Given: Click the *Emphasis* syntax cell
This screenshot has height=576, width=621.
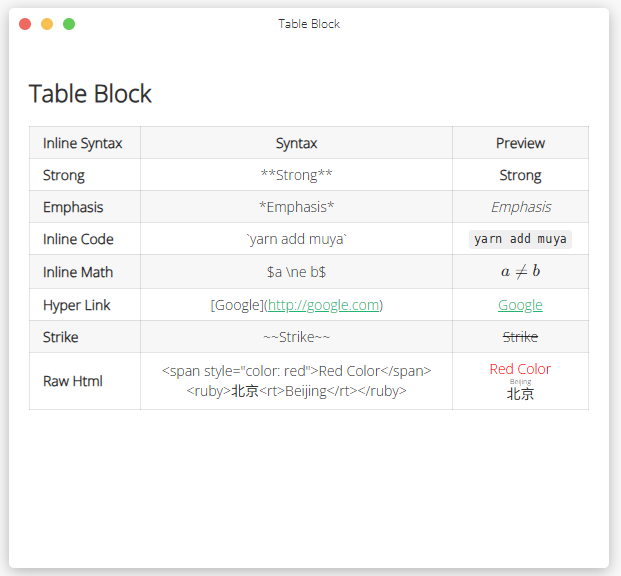Looking at the screenshot, I should tap(296, 207).
